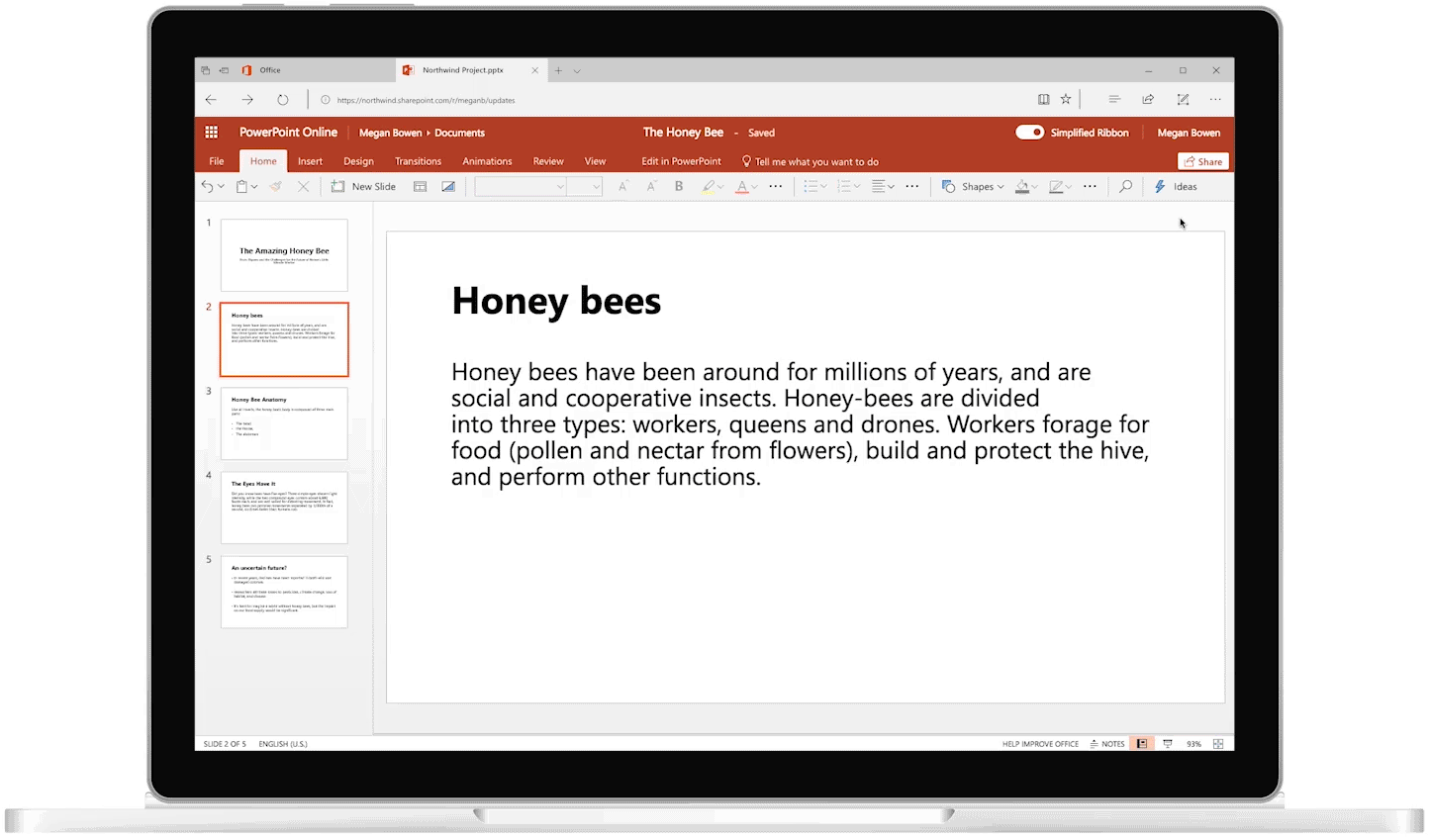This screenshot has width=1431, height=840.
Task: Turn off the Simplified Ribbon toggle
Action: click(1029, 133)
